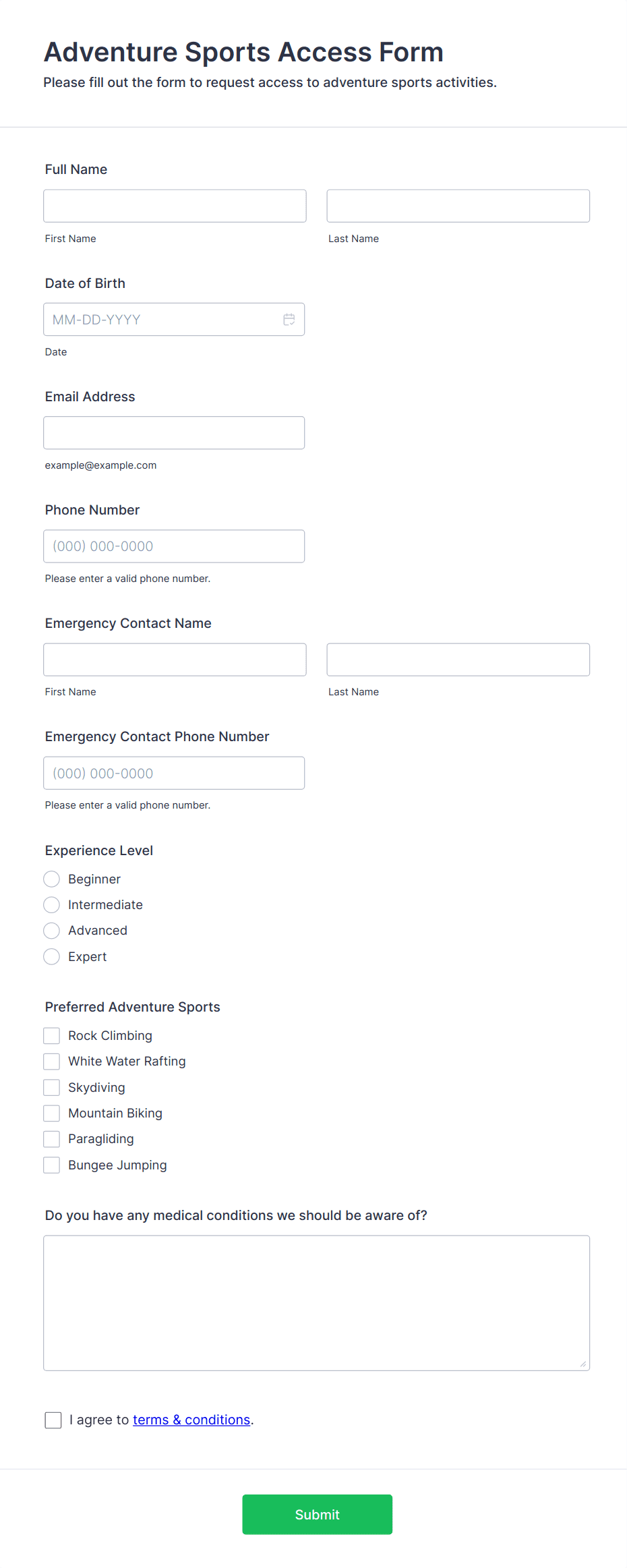Screen dimensions: 627x1568
Task: Click the medical conditions text area
Action: click(x=317, y=1302)
